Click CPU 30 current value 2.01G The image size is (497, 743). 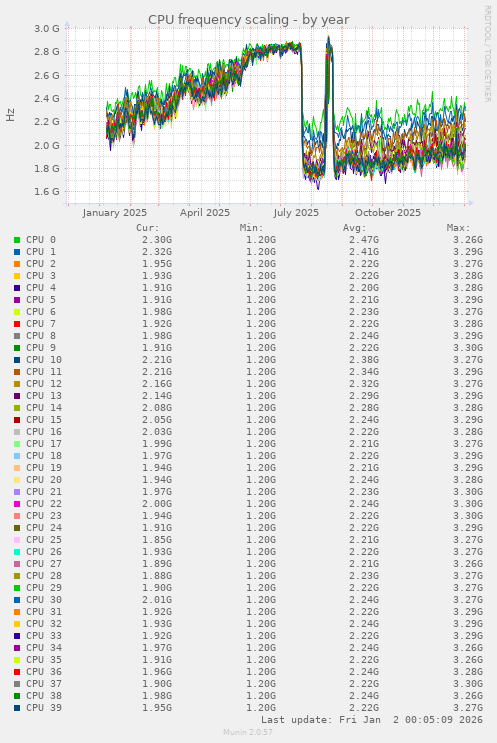click(157, 600)
